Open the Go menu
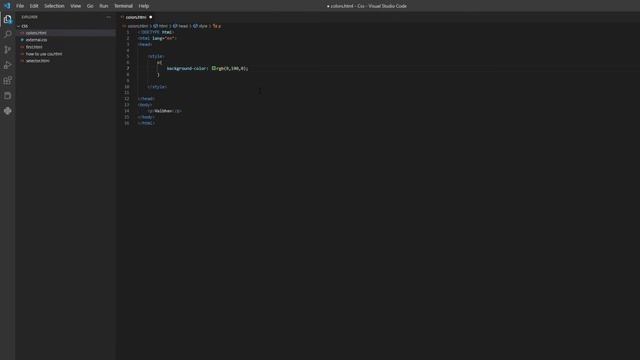 [x=90, y=6]
